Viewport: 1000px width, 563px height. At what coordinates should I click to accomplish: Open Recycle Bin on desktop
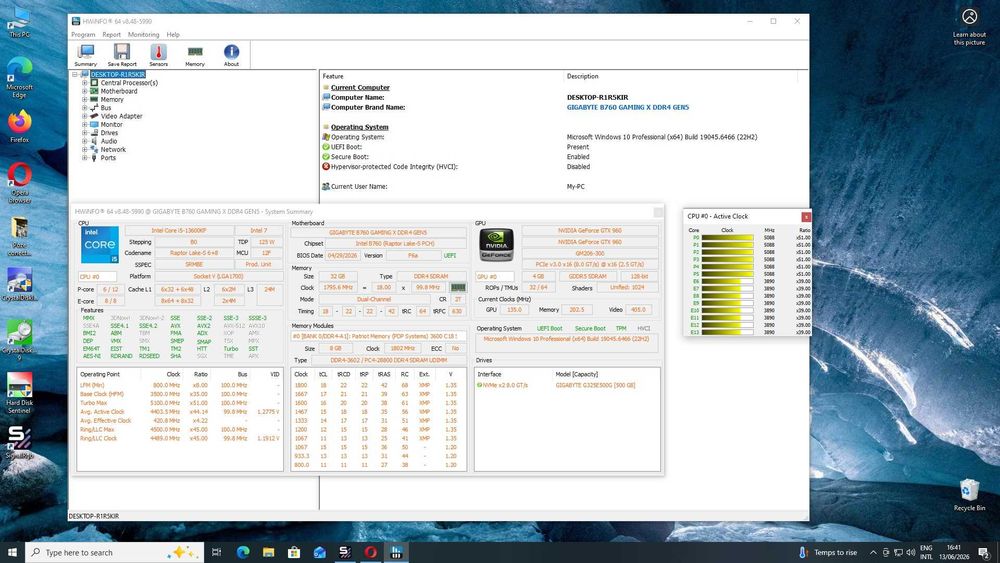[969, 495]
